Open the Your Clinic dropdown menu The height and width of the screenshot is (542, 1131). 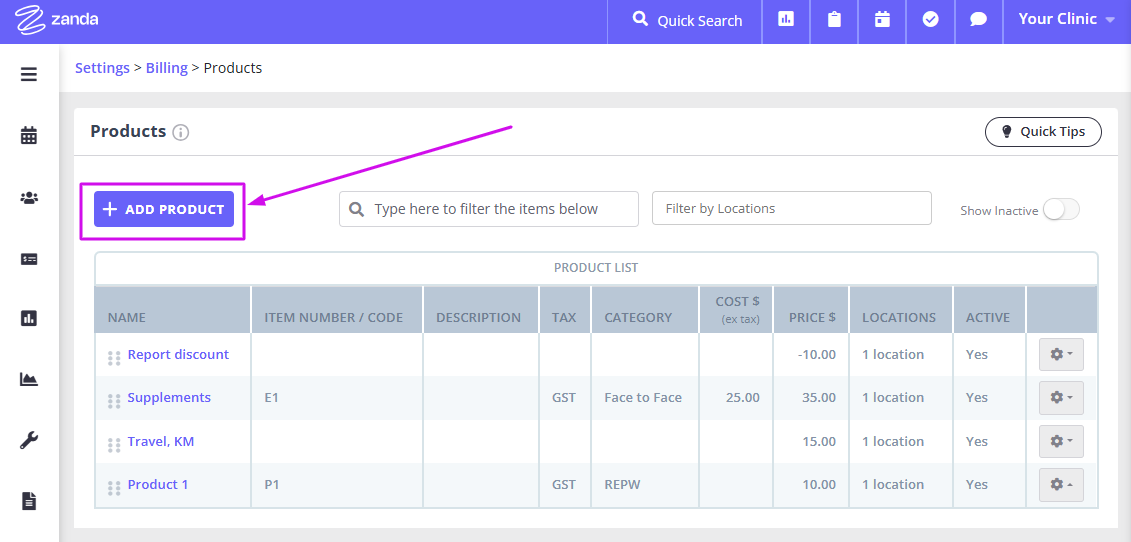pyautogui.click(x=1066, y=19)
